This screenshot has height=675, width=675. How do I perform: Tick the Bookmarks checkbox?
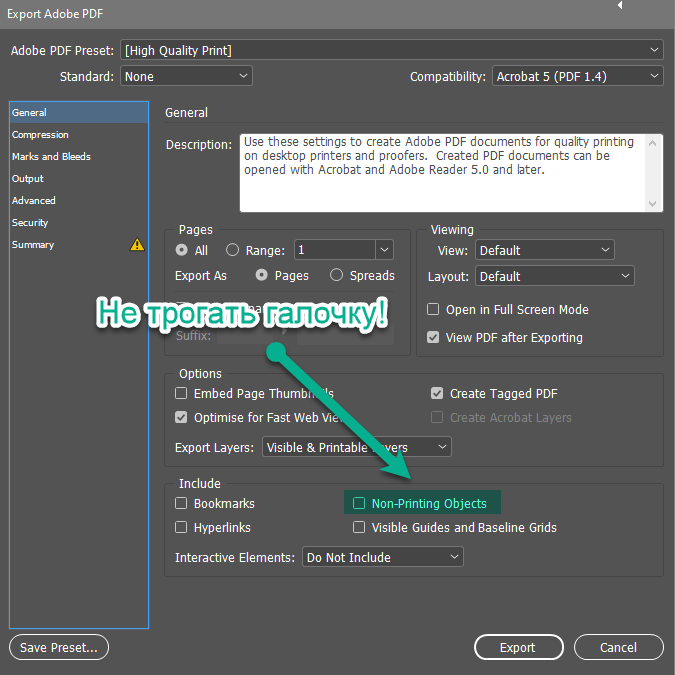(181, 503)
